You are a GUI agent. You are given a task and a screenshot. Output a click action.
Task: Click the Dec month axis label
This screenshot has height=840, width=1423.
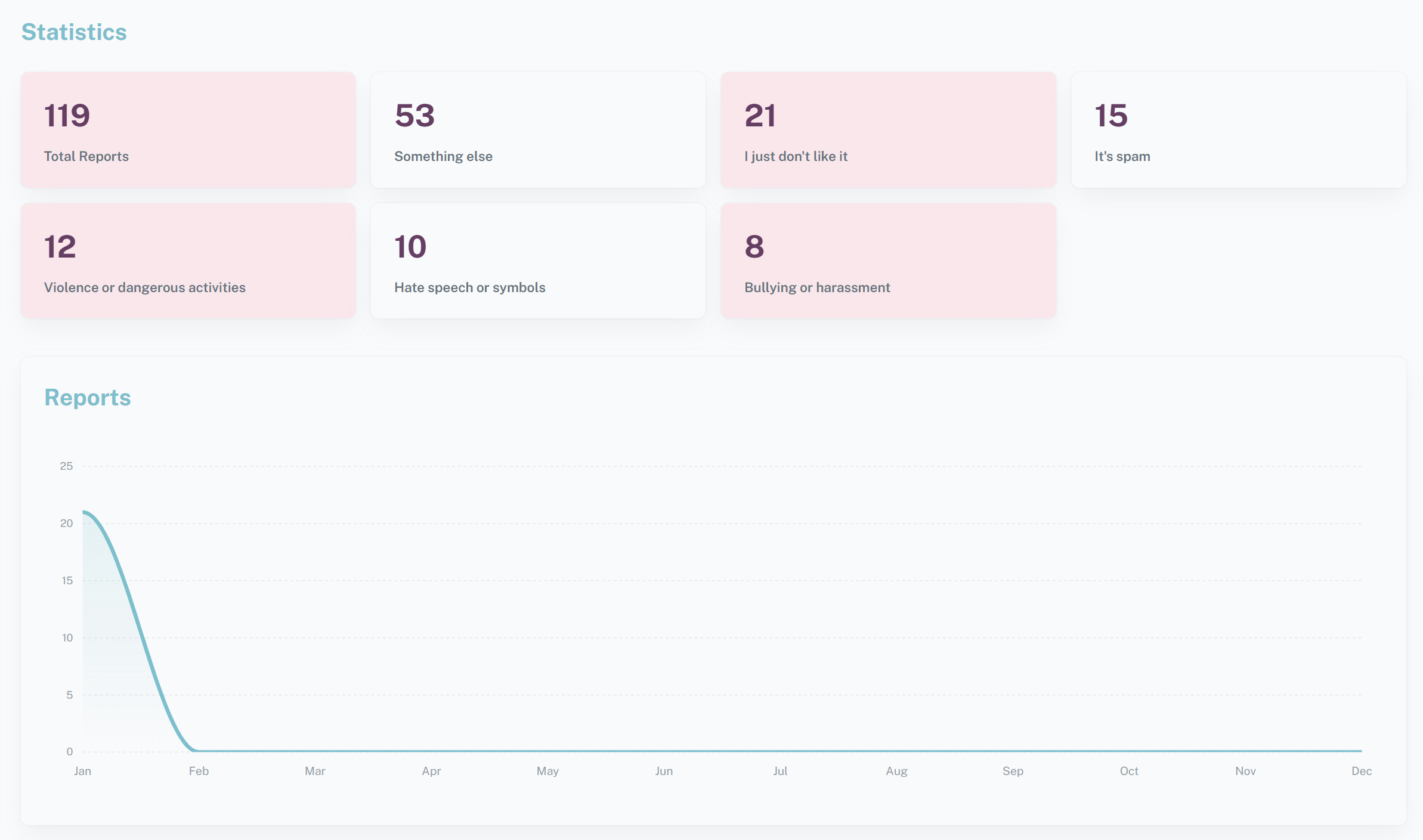1361,771
